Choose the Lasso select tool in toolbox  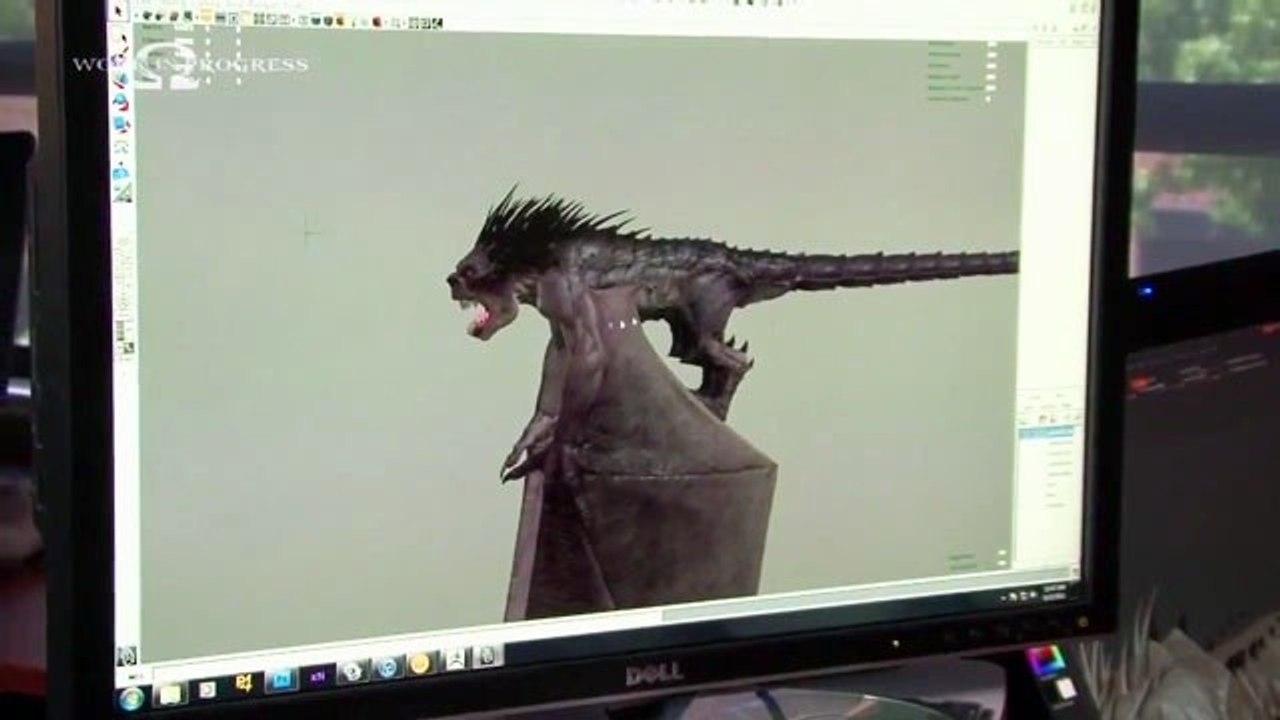120,37
